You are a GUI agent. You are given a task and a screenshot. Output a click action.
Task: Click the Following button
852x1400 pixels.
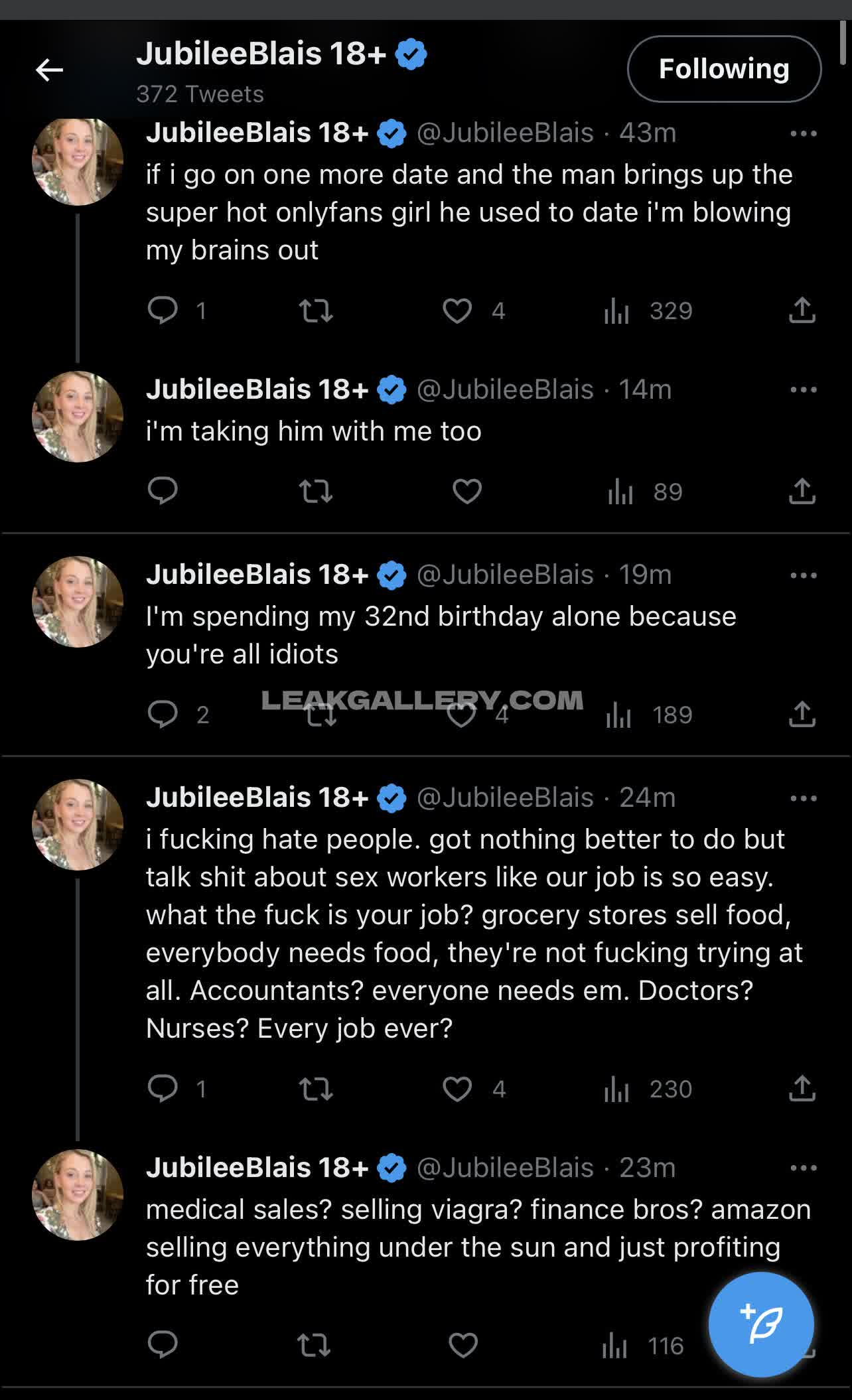pyautogui.click(x=724, y=69)
